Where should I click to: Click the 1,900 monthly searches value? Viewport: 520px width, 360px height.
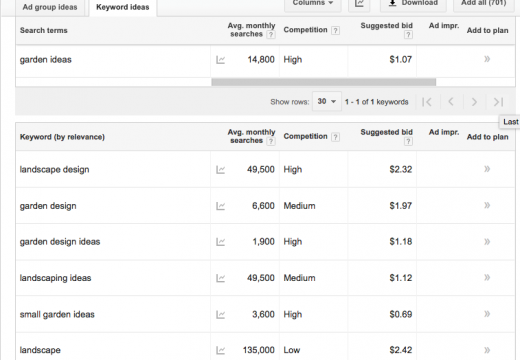pos(263,242)
